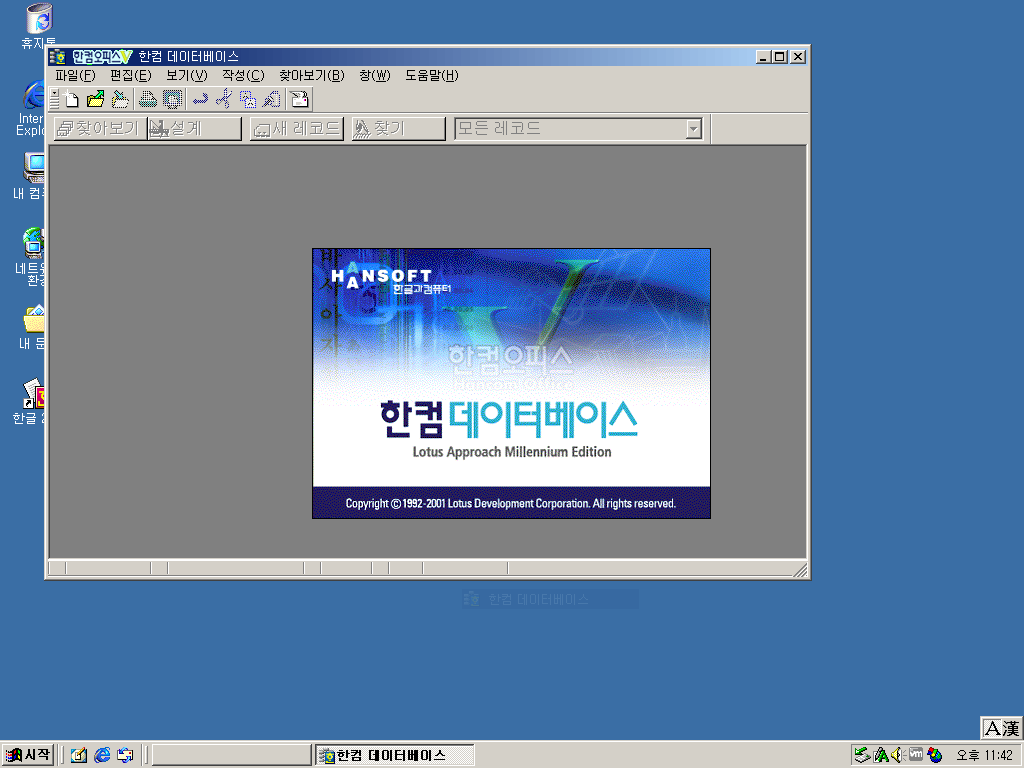Click the Internet Explorer desktop icon
The height and width of the screenshot is (768, 1024).
(x=32, y=108)
